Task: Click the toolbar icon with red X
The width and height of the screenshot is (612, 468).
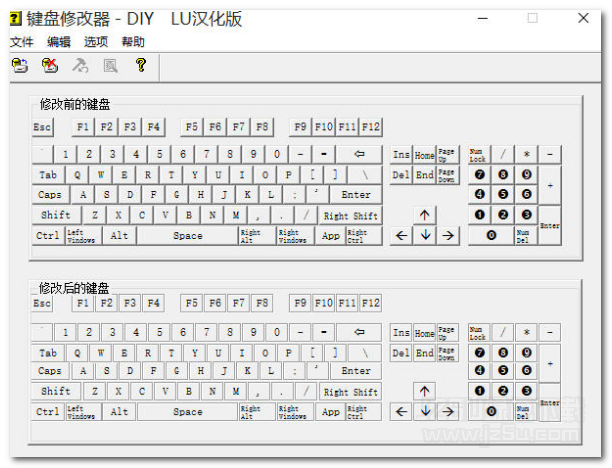Action: (x=50, y=66)
